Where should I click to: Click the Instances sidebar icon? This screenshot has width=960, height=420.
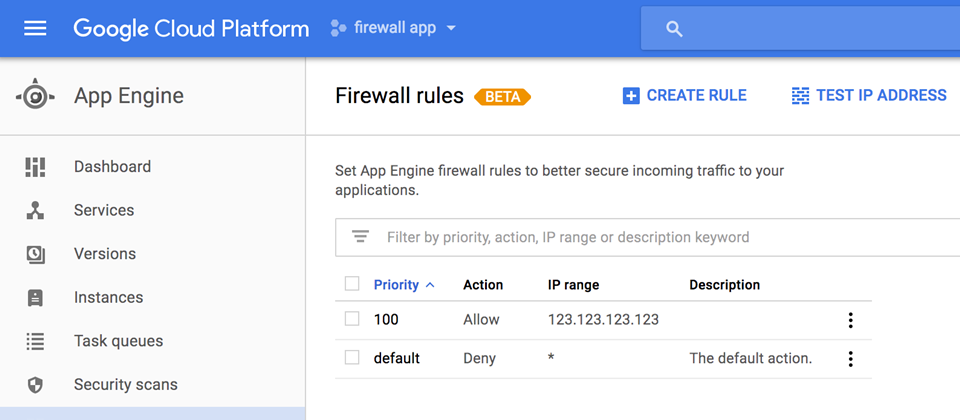pyautogui.click(x=36, y=298)
